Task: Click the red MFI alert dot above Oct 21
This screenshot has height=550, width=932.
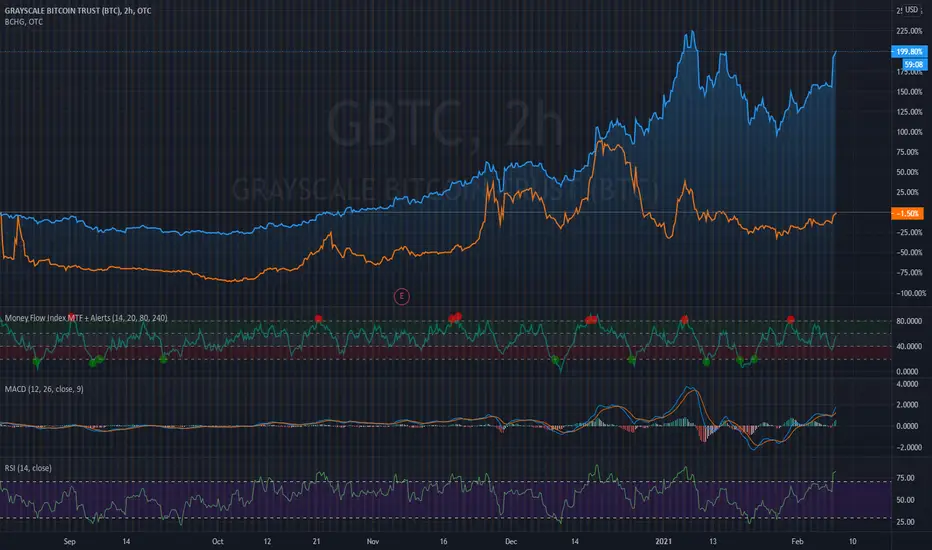Action: coord(319,319)
